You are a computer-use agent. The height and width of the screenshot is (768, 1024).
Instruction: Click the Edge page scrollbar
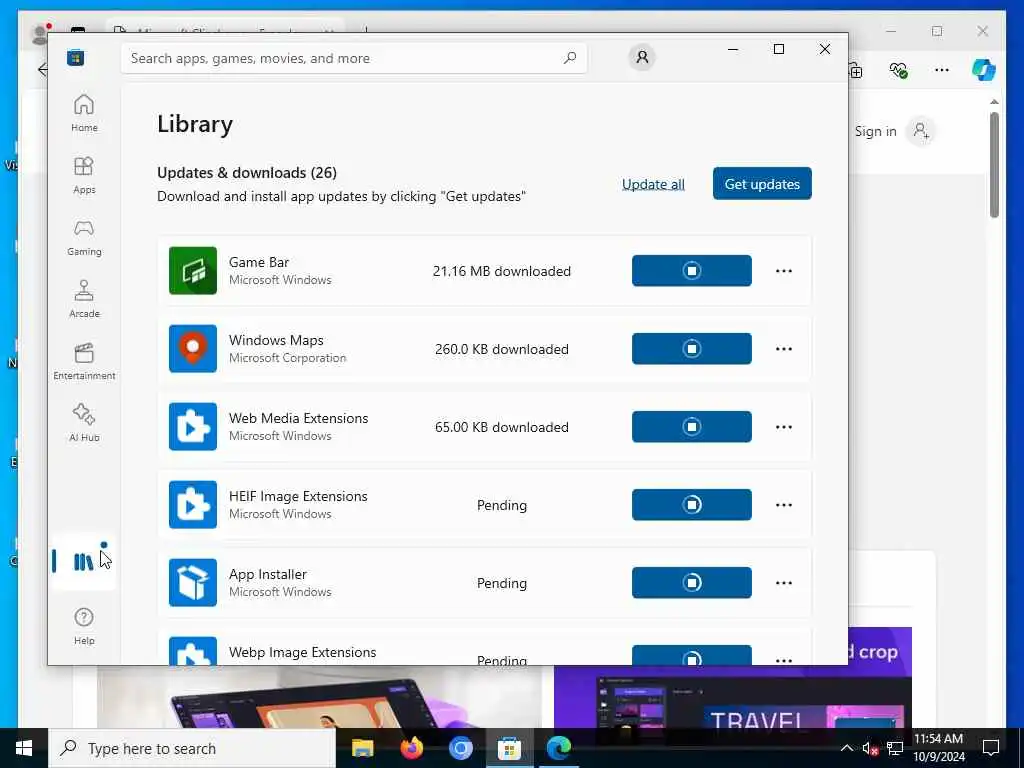click(x=994, y=165)
